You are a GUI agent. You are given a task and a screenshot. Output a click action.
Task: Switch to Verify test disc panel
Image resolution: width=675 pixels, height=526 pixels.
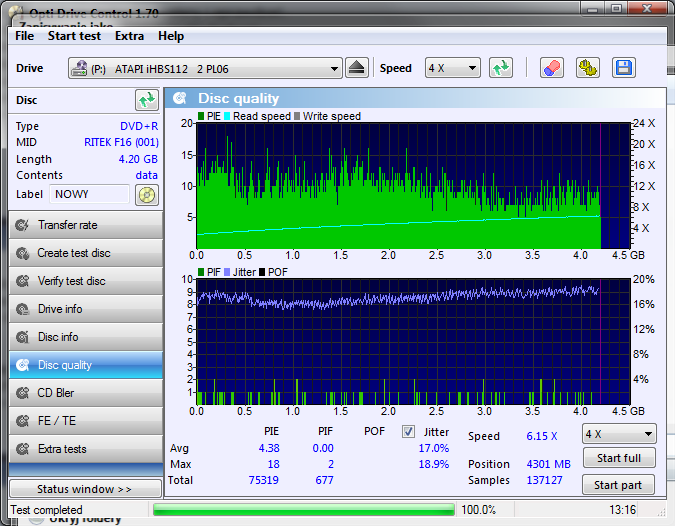point(86,281)
